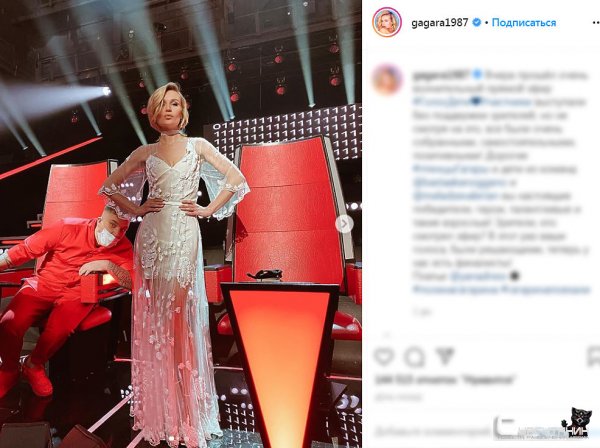Click the blue verified badge beside gagara1987

[477, 23]
